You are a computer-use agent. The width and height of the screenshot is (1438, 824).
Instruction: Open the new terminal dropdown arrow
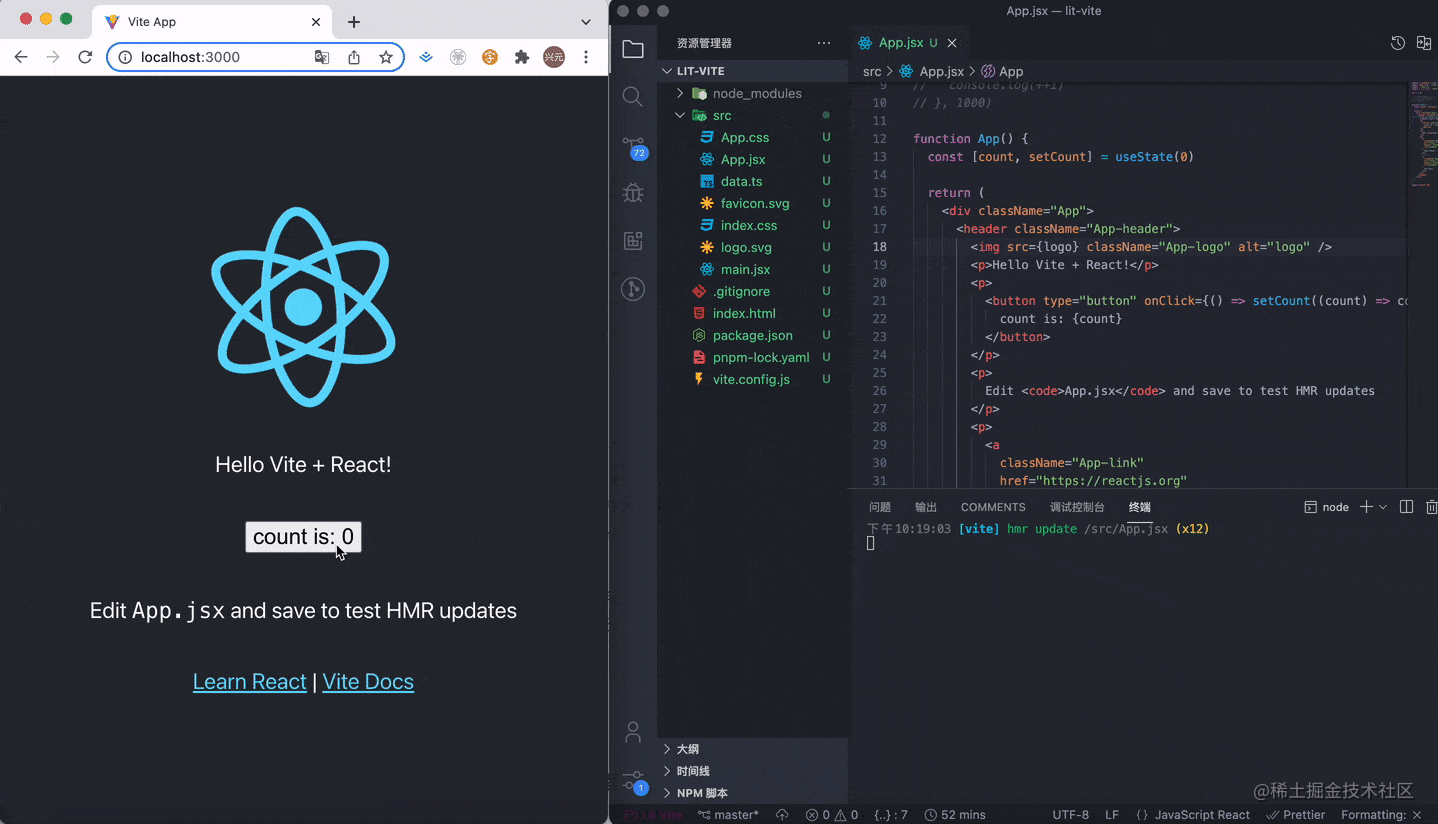[x=1383, y=507]
